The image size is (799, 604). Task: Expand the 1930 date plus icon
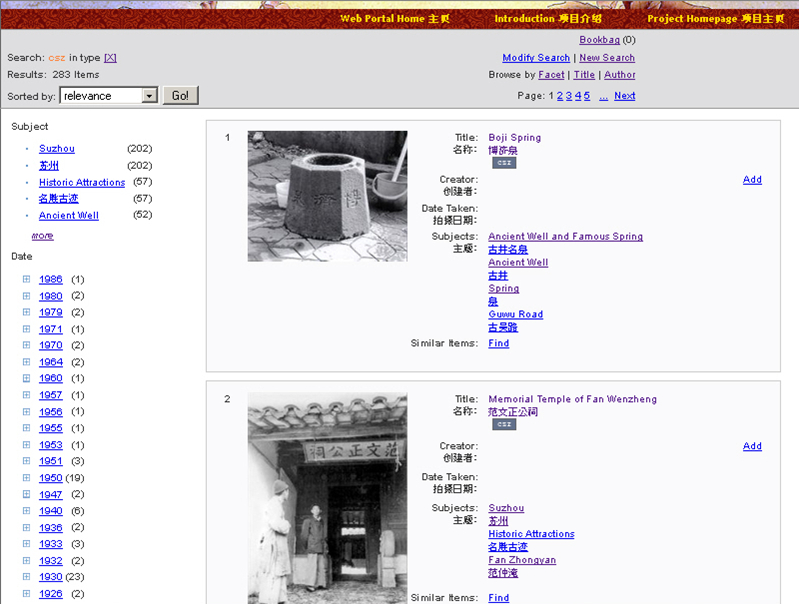26,577
